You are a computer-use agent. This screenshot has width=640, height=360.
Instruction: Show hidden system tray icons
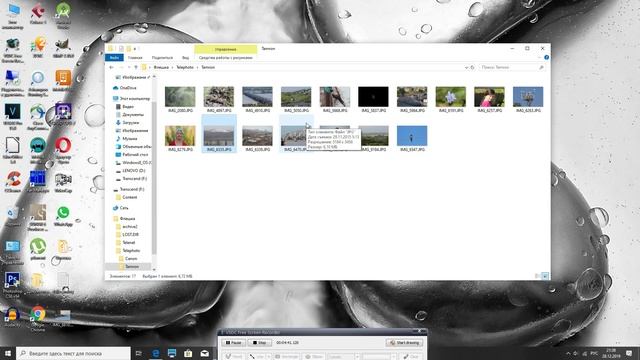pyautogui.click(x=568, y=353)
